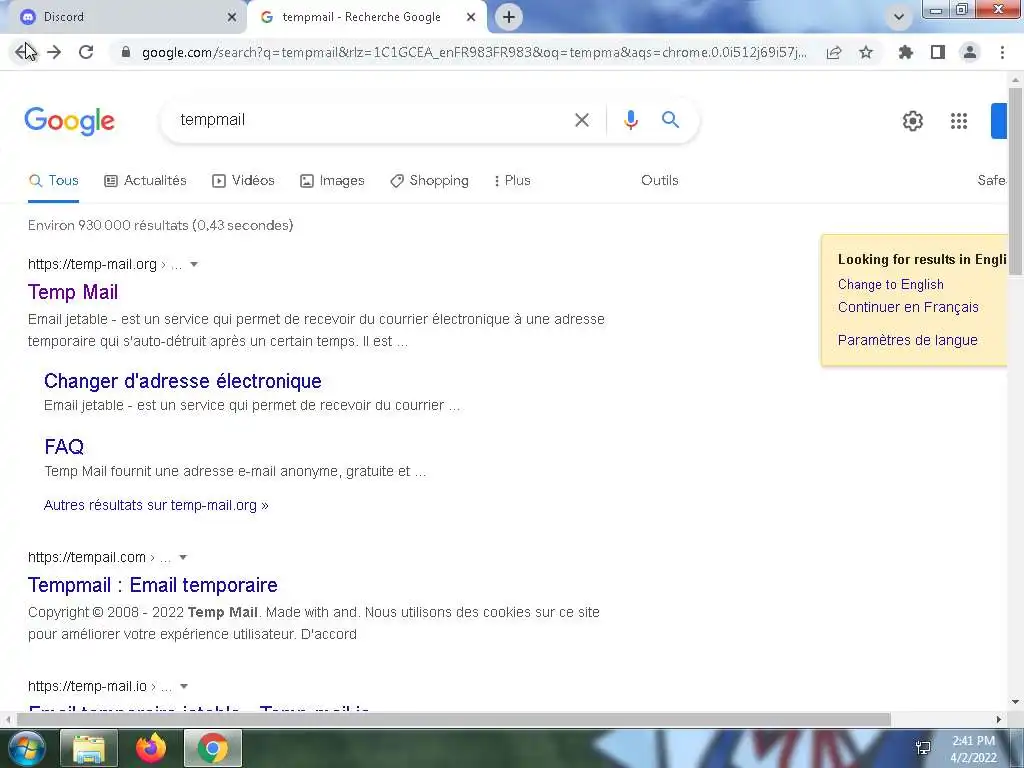Screen dimensions: 1024x768
Task: Submit search with the magnifier icon
Action: click(x=671, y=120)
